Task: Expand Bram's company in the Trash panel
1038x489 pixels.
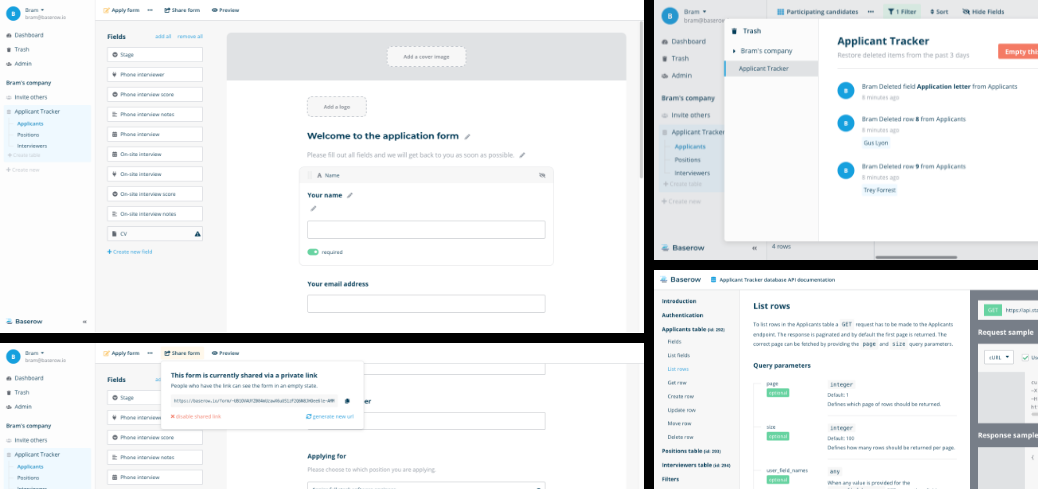Action: [x=734, y=50]
